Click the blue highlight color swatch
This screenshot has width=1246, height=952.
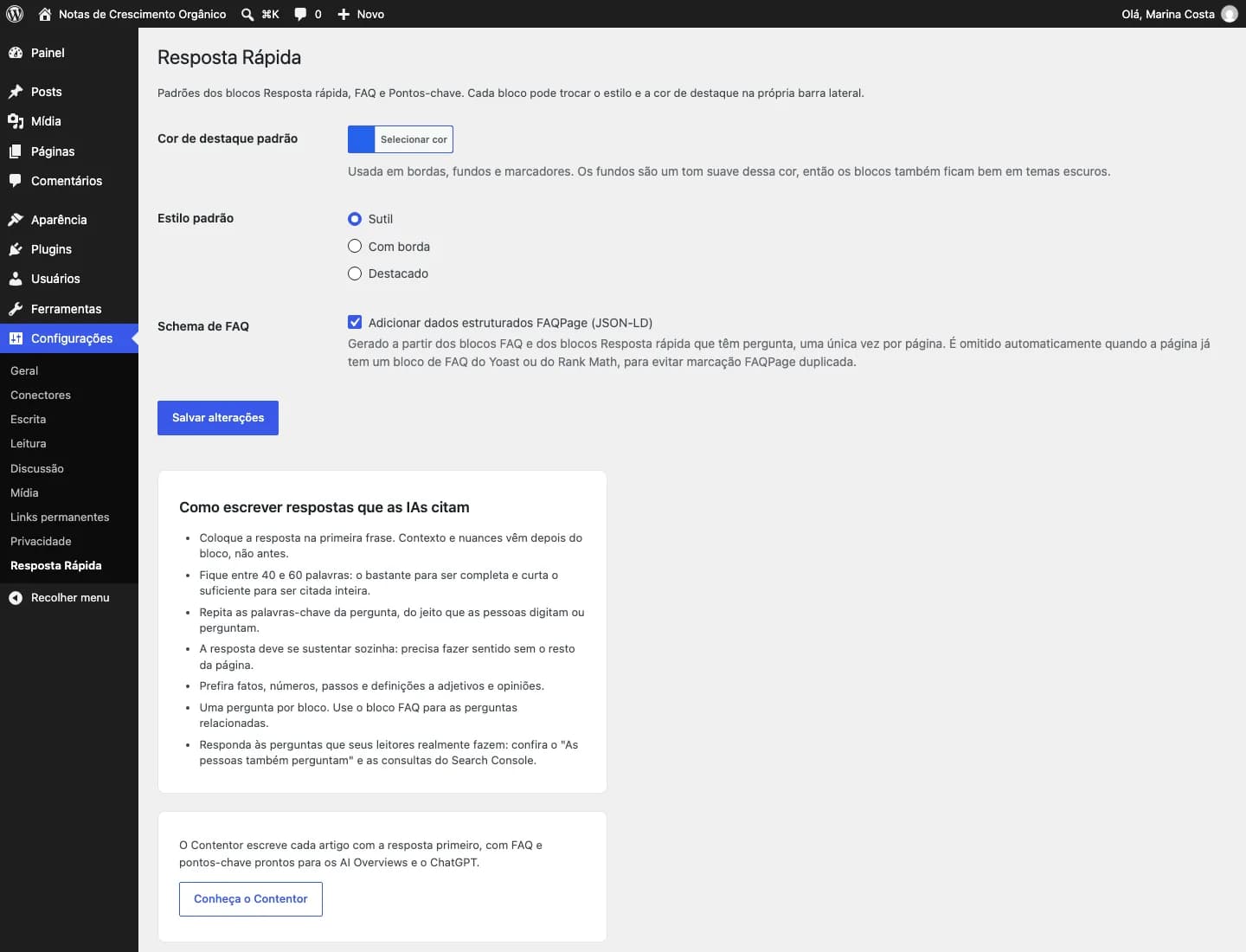[362, 139]
